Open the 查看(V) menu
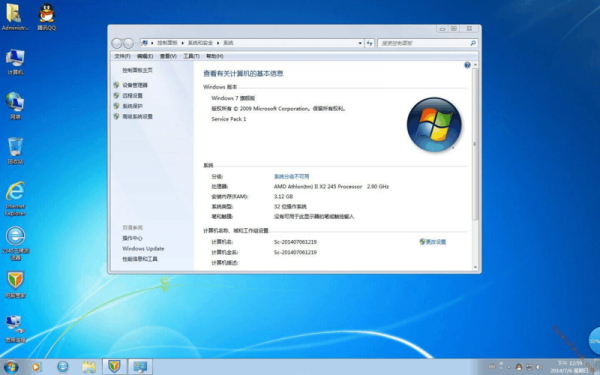Image resolution: width=600 pixels, height=375 pixels. click(168, 56)
